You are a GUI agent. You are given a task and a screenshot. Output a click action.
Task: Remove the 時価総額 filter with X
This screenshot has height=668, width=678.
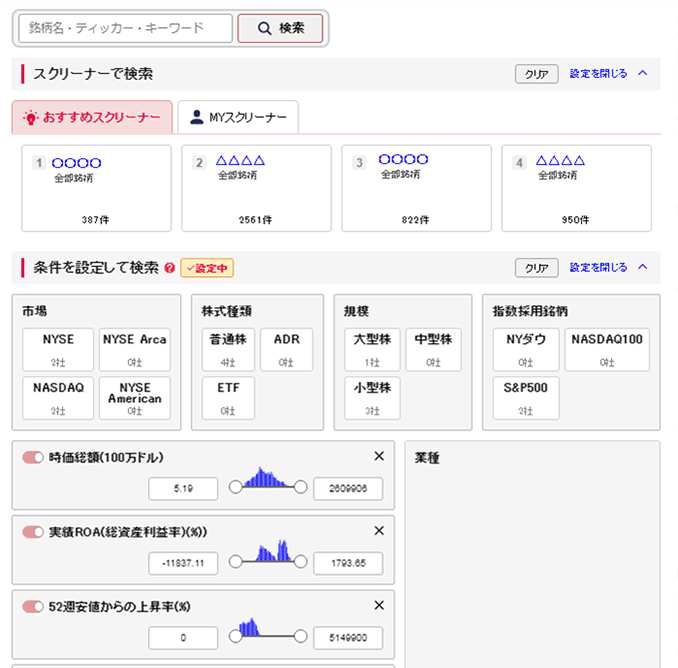click(x=379, y=457)
